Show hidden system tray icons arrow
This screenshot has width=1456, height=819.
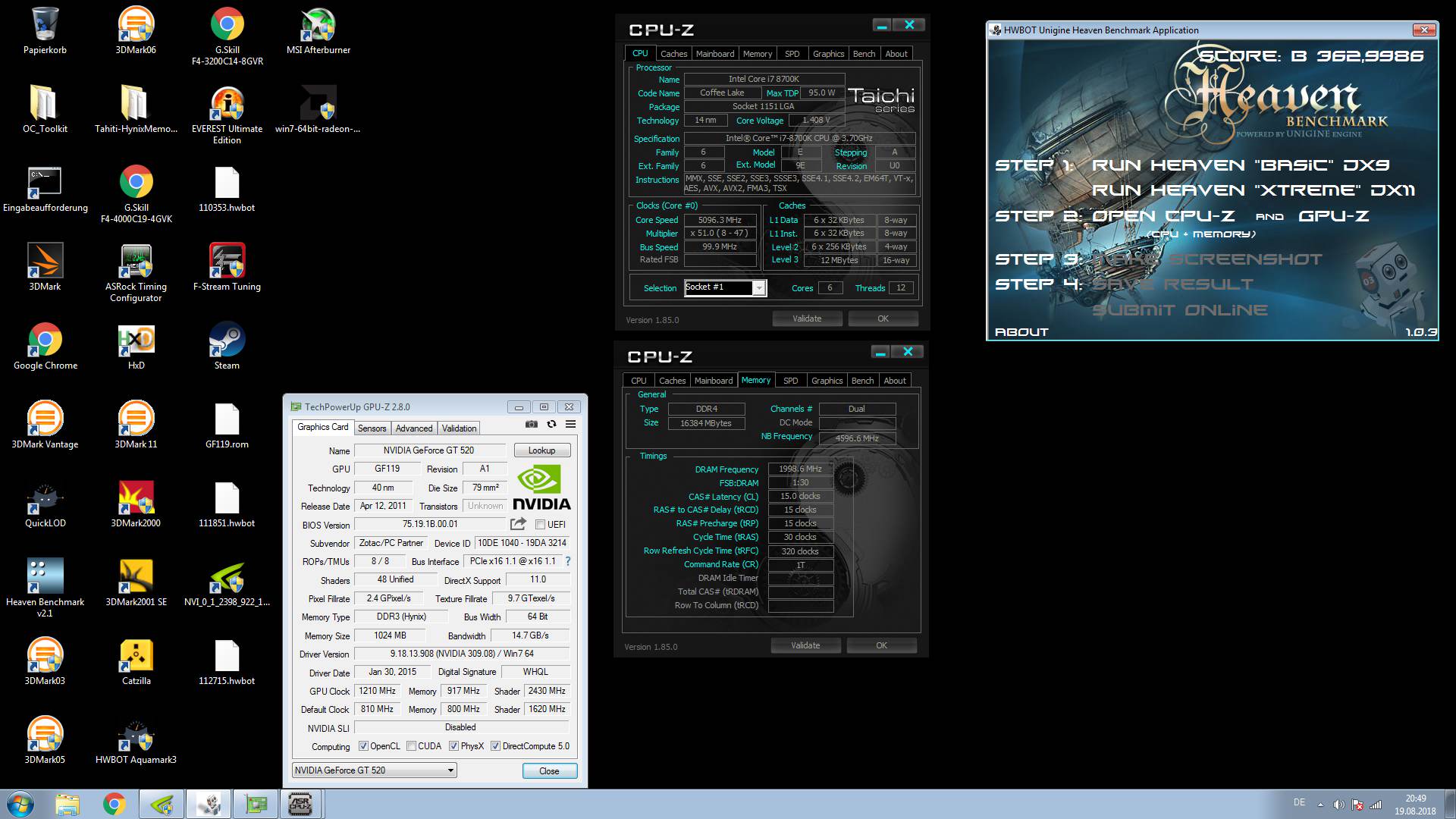(x=1320, y=805)
